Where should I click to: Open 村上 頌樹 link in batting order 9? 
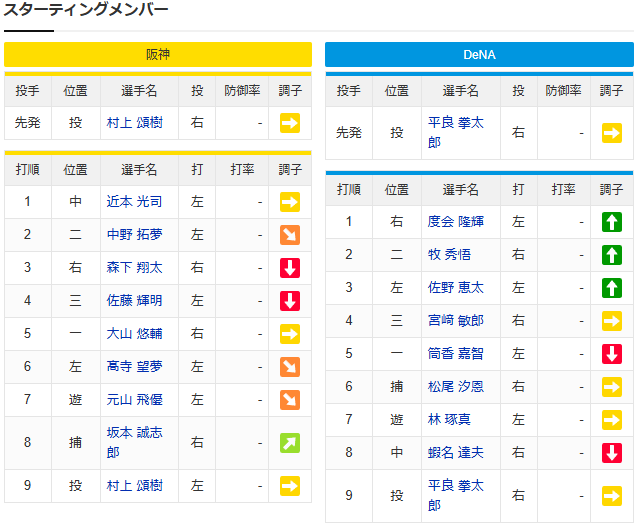[x=135, y=485]
